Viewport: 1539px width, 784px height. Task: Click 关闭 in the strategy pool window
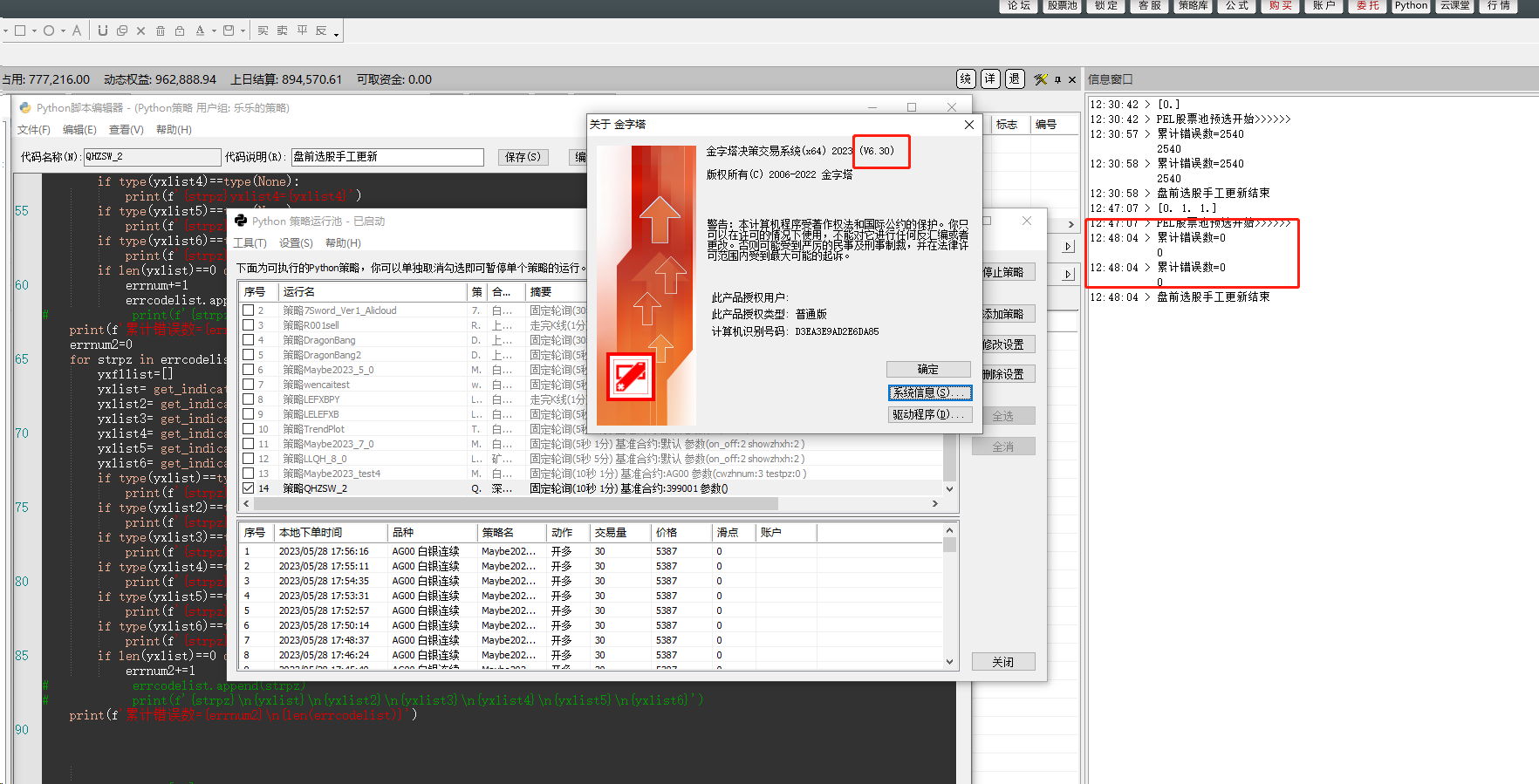tap(1003, 662)
